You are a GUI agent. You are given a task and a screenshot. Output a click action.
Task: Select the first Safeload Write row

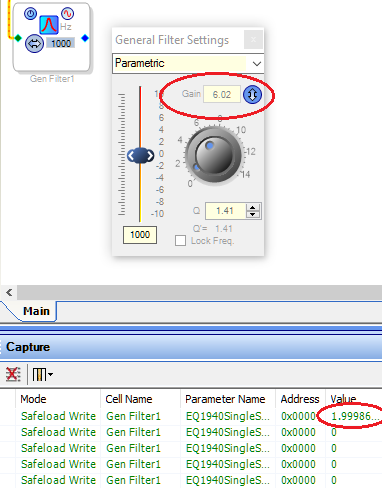point(191,416)
